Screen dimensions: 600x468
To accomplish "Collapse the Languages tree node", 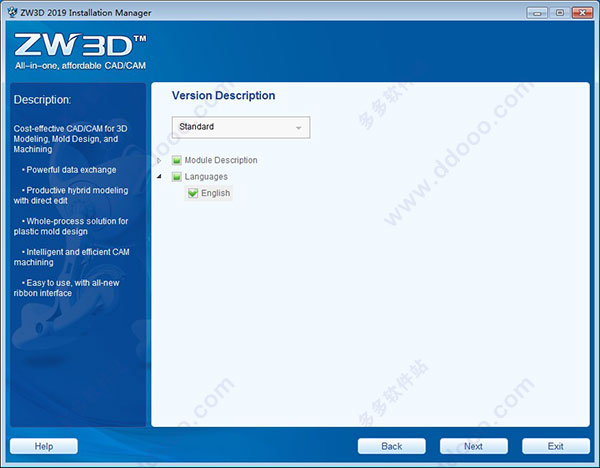I will click(x=159, y=176).
